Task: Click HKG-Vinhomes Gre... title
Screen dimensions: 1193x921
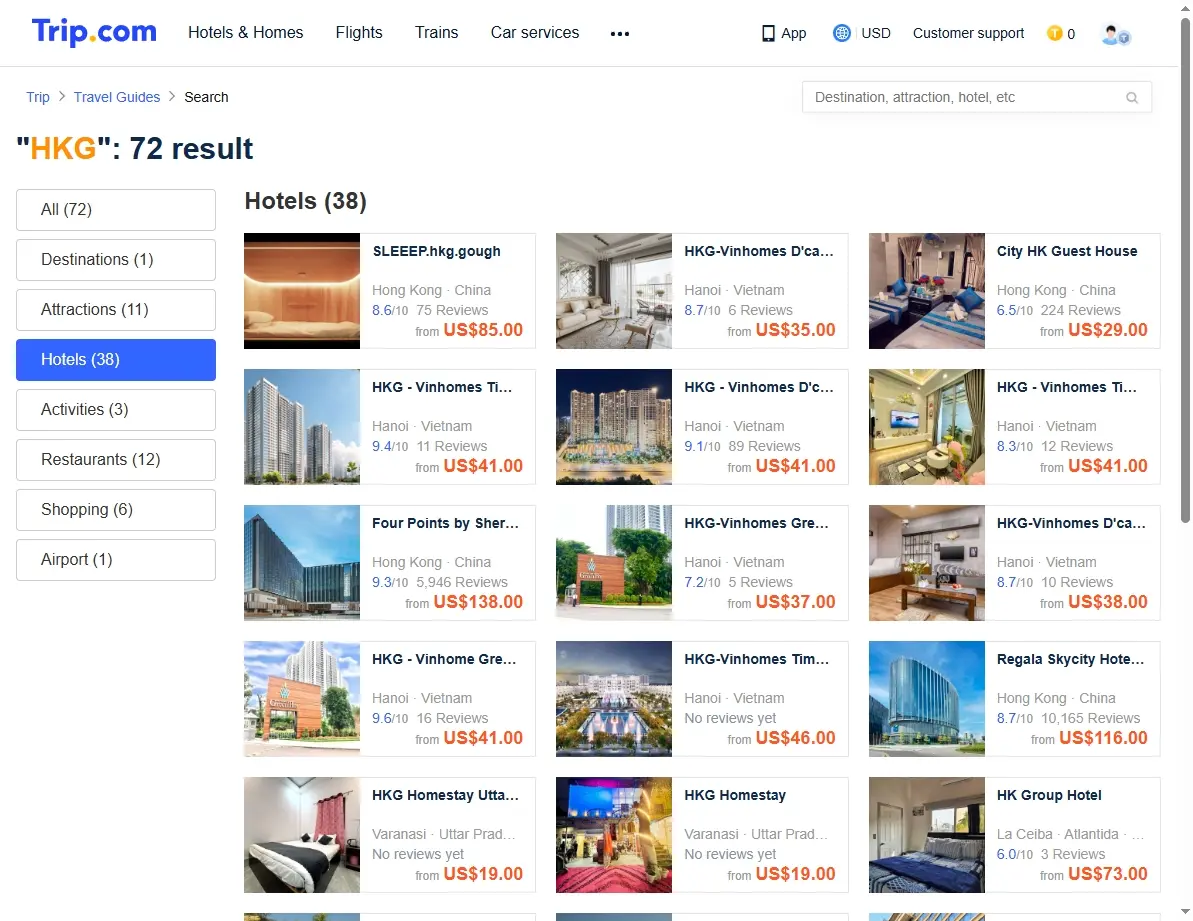Action: (756, 523)
